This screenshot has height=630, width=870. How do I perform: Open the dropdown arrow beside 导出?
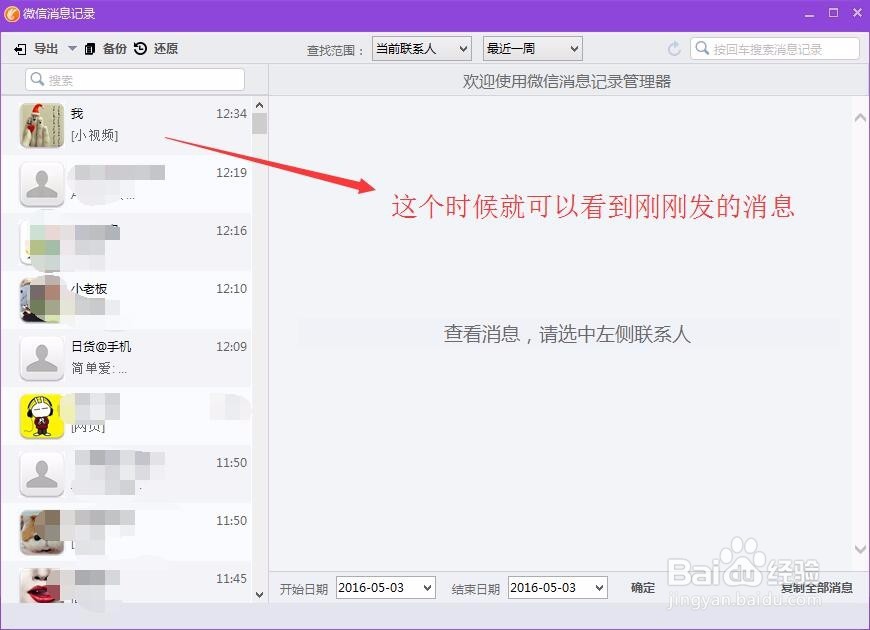(x=72, y=48)
